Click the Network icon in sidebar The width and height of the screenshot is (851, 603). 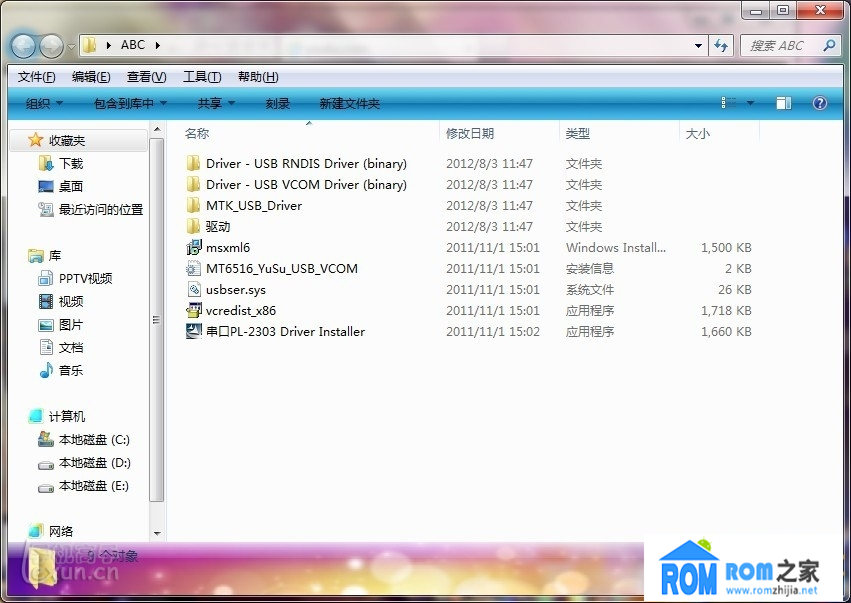pos(36,531)
